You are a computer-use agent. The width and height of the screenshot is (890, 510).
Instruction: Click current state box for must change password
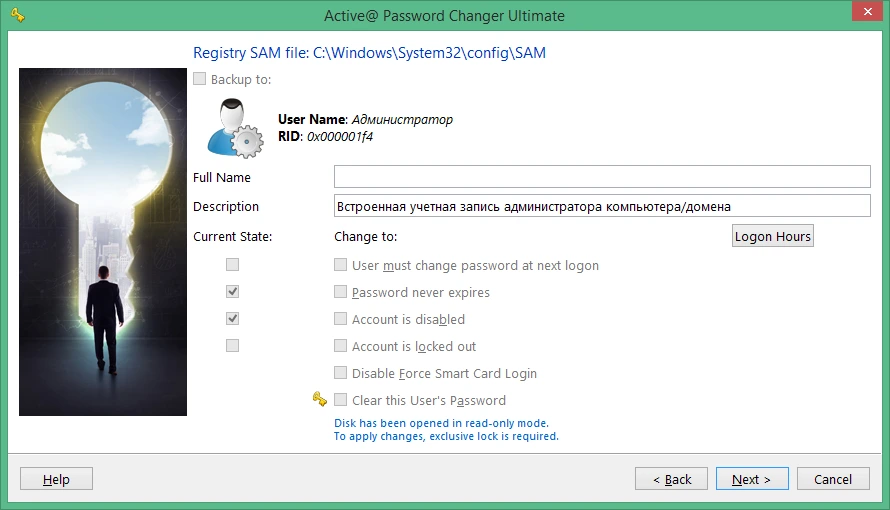click(232, 265)
